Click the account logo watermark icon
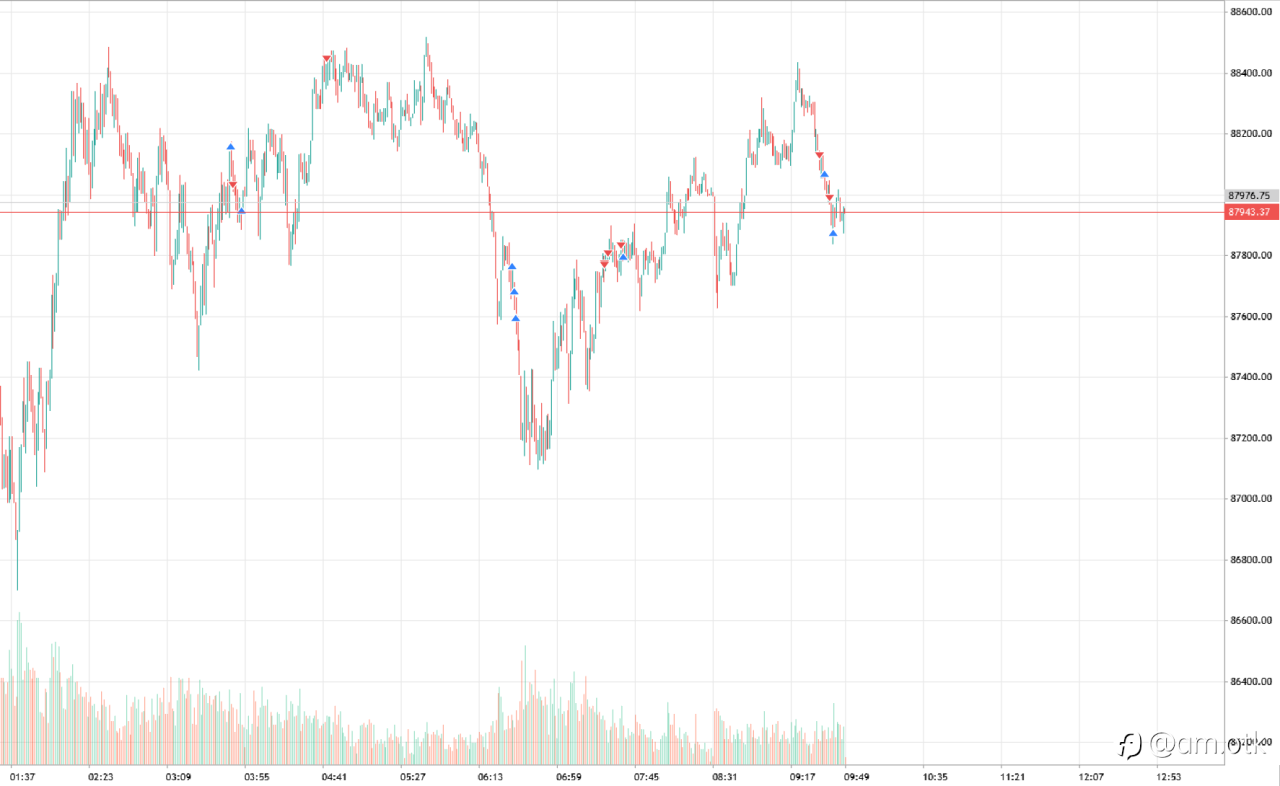Screen dimensions: 1280x786 tap(1131, 743)
